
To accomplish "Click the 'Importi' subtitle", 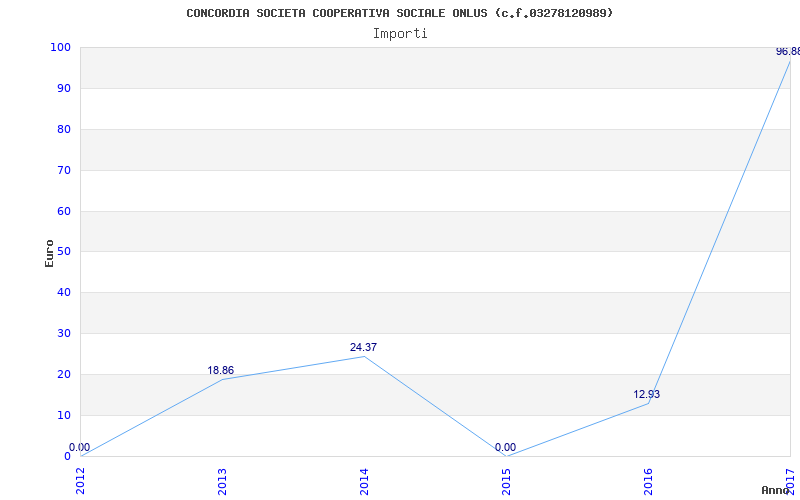I will coord(400,34).
